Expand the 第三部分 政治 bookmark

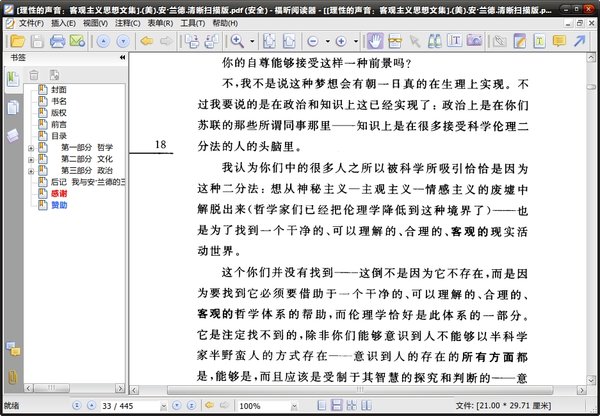click(x=31, y=171)
